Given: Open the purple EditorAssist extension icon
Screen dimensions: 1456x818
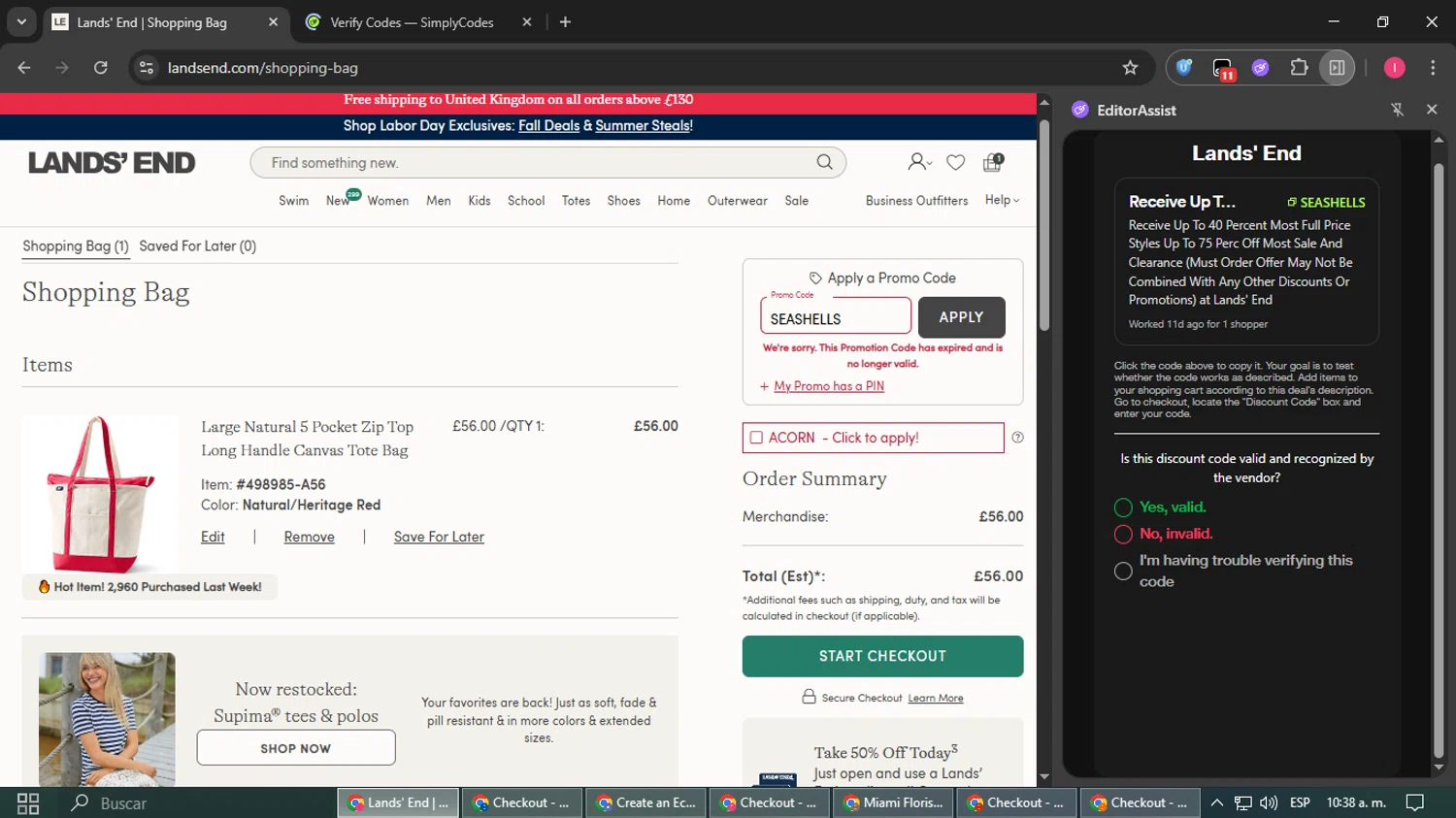Looking at the screenshot, I should [x=1260, y=68].
